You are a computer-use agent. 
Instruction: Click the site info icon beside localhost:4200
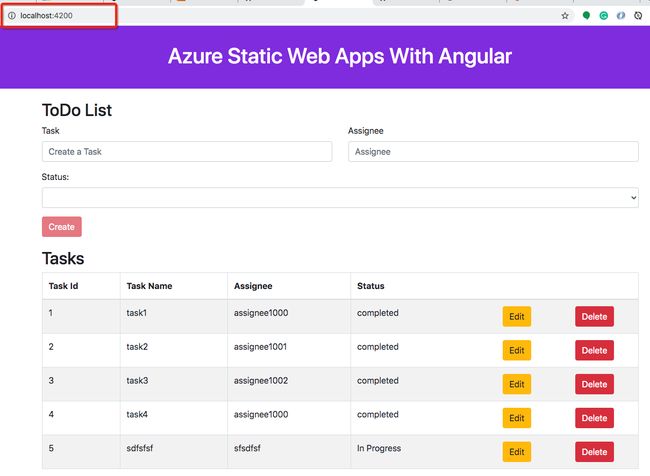point(12,16)
